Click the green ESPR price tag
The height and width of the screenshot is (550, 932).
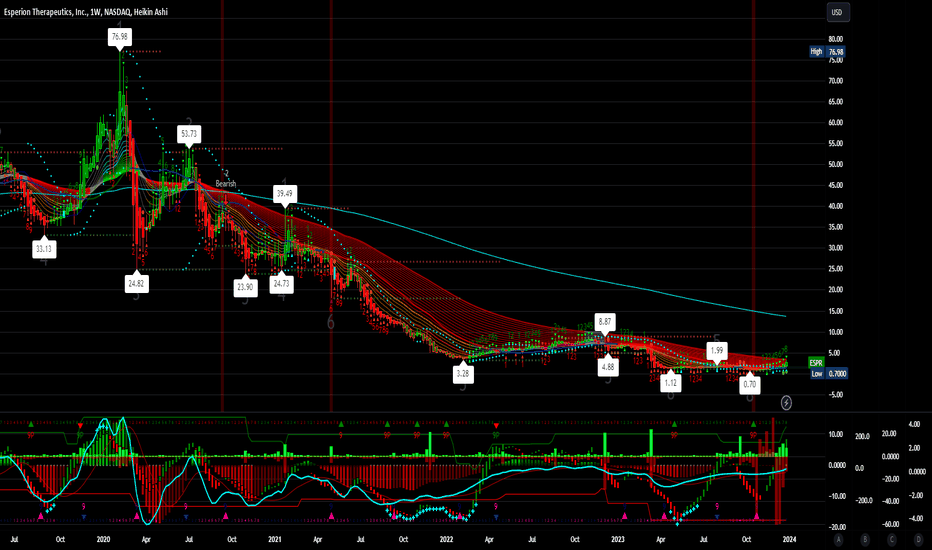816,363
